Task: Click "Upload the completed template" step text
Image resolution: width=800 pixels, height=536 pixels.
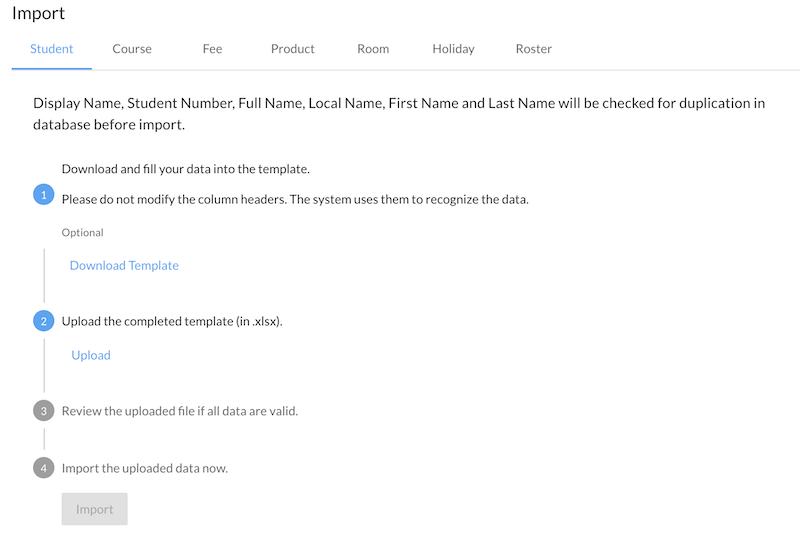Action: (x=172, y=321)
